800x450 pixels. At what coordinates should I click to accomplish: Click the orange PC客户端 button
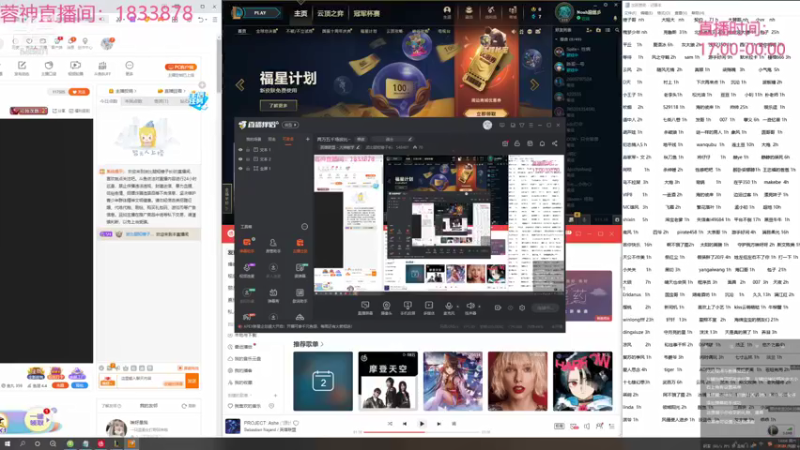(181, 67)
